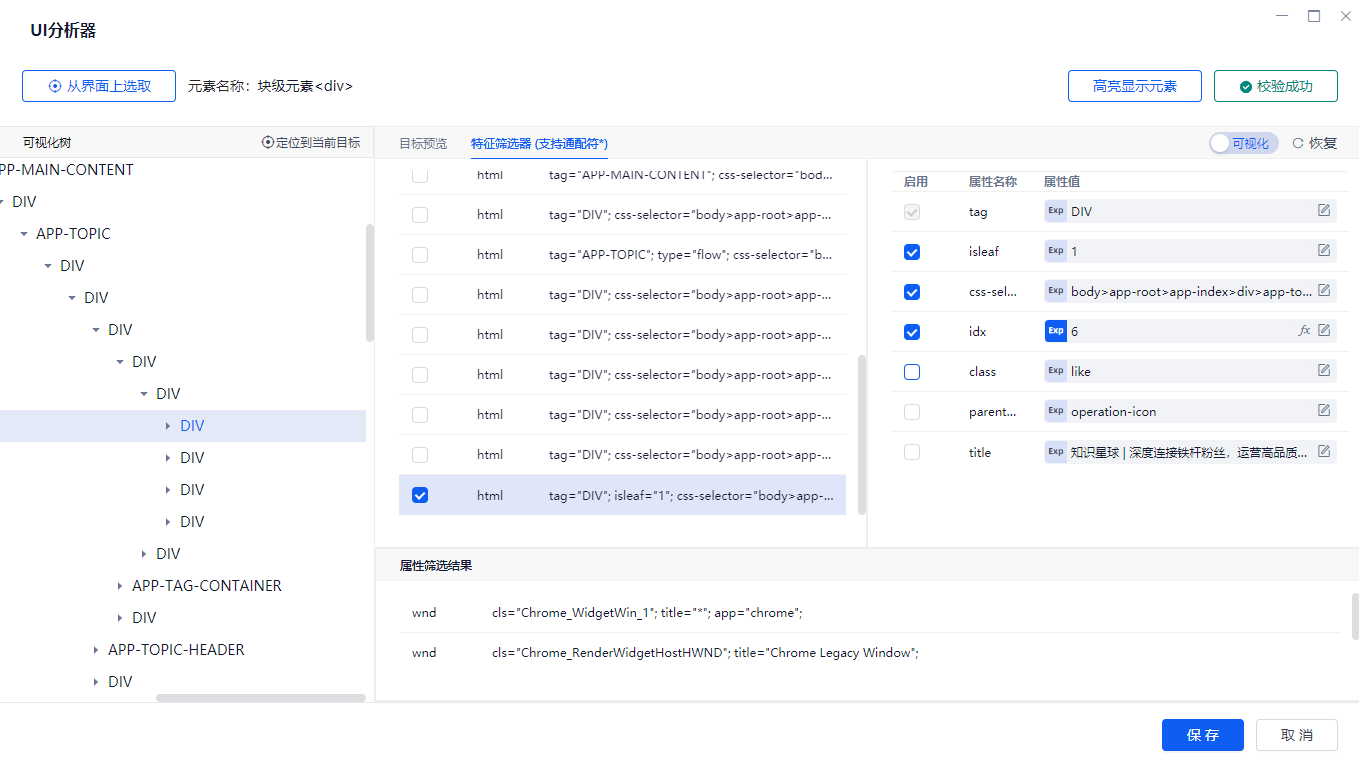Open the editor icon for the css-selector value
This screenshot has height=764, width=1359.
[1324, 290]
